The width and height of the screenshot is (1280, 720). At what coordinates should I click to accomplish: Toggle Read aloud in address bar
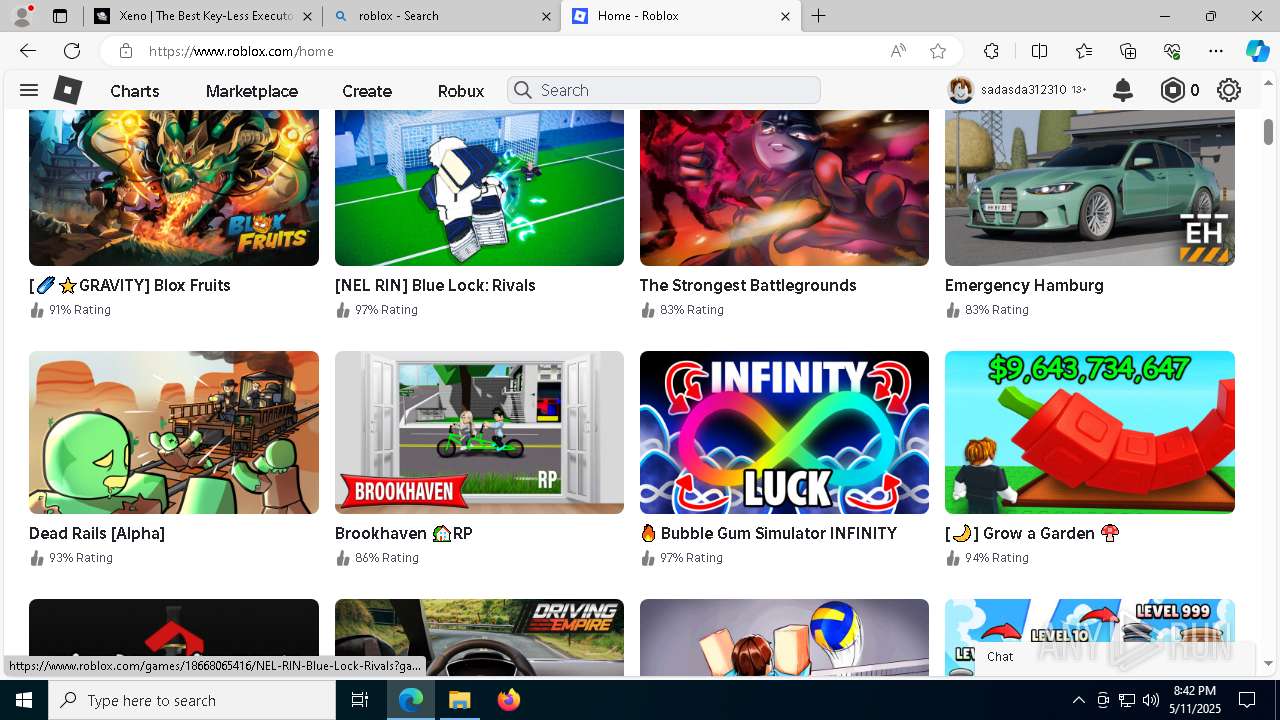(x=898, y=51)
